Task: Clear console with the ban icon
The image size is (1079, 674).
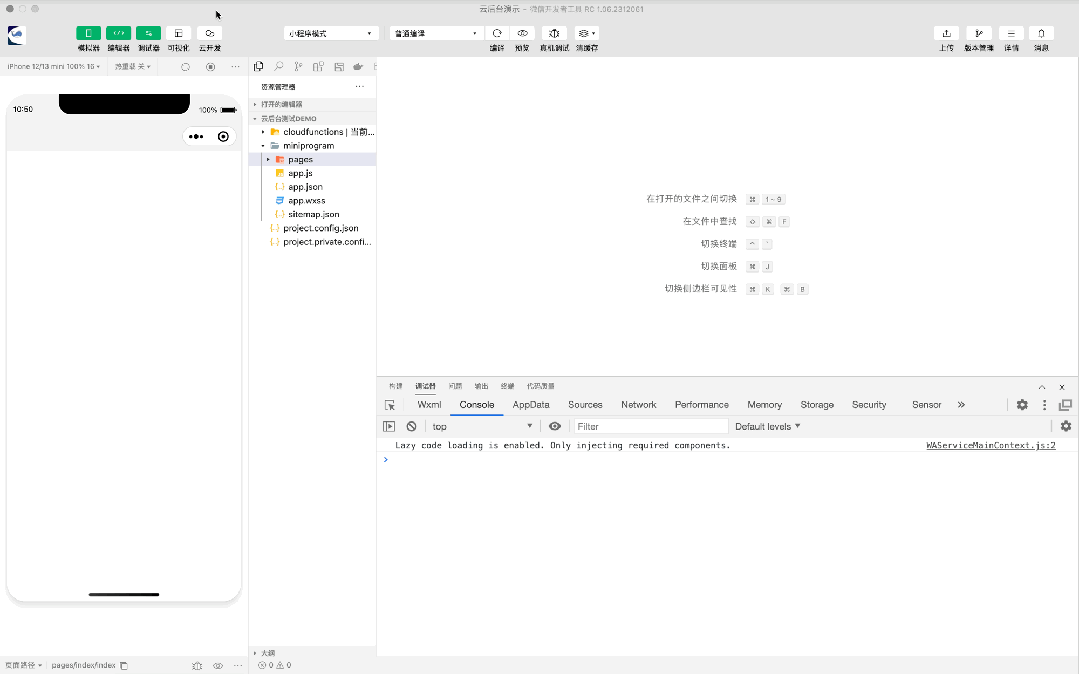Action: (x=412, y=426)
